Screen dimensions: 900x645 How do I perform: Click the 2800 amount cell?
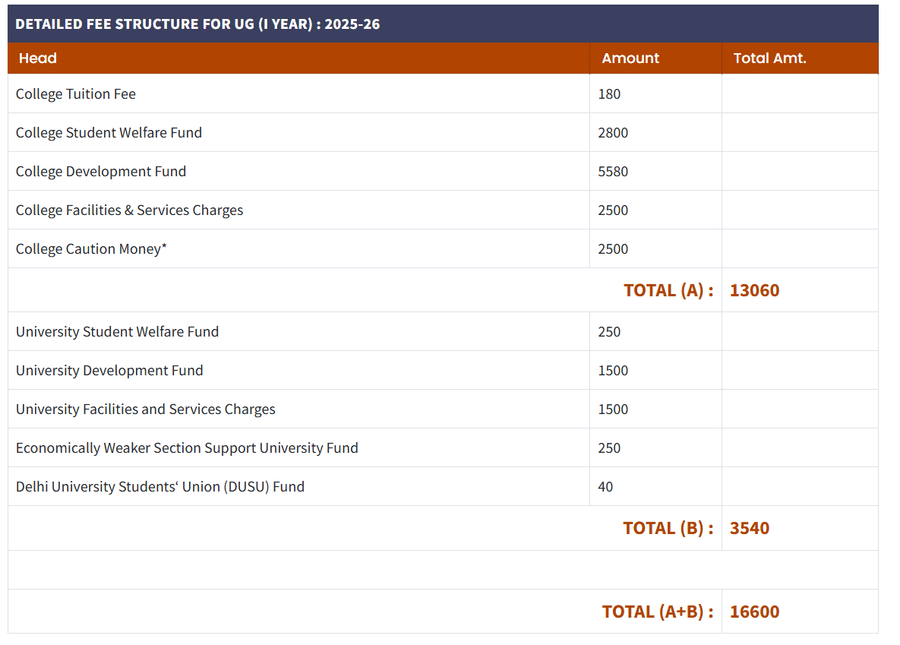pos(613,133)
